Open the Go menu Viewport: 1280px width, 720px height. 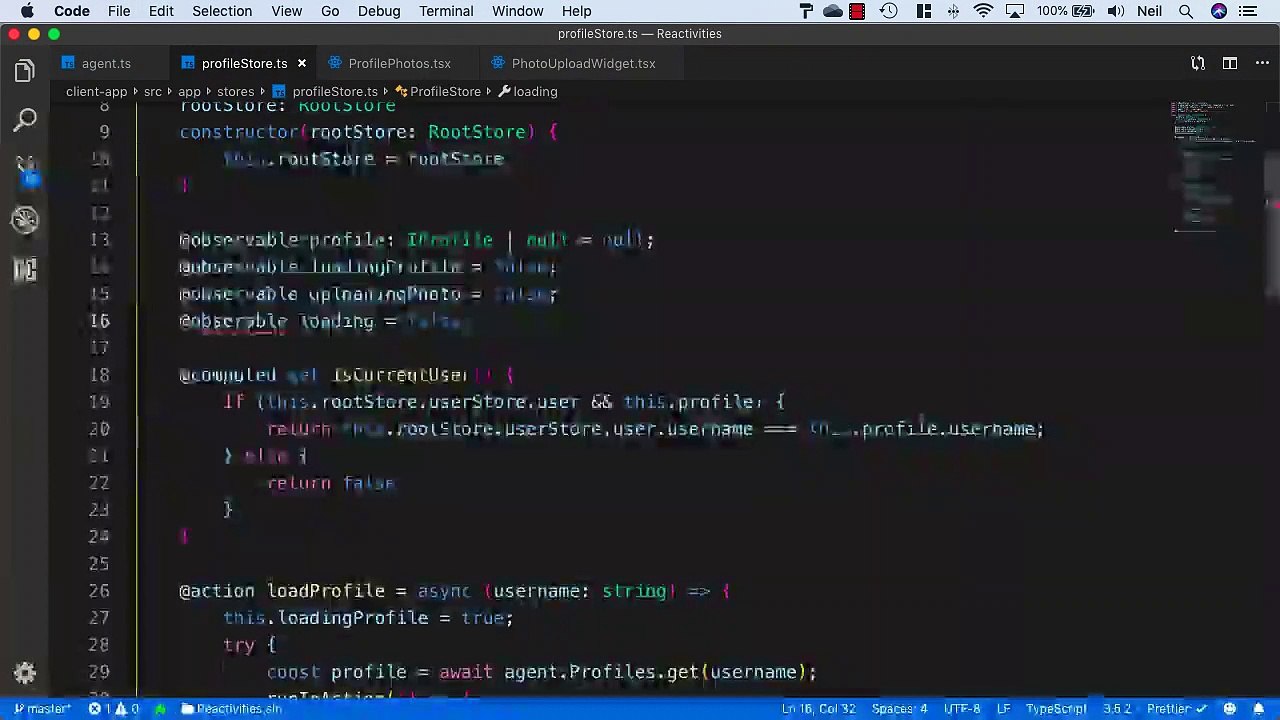[330, 11]
